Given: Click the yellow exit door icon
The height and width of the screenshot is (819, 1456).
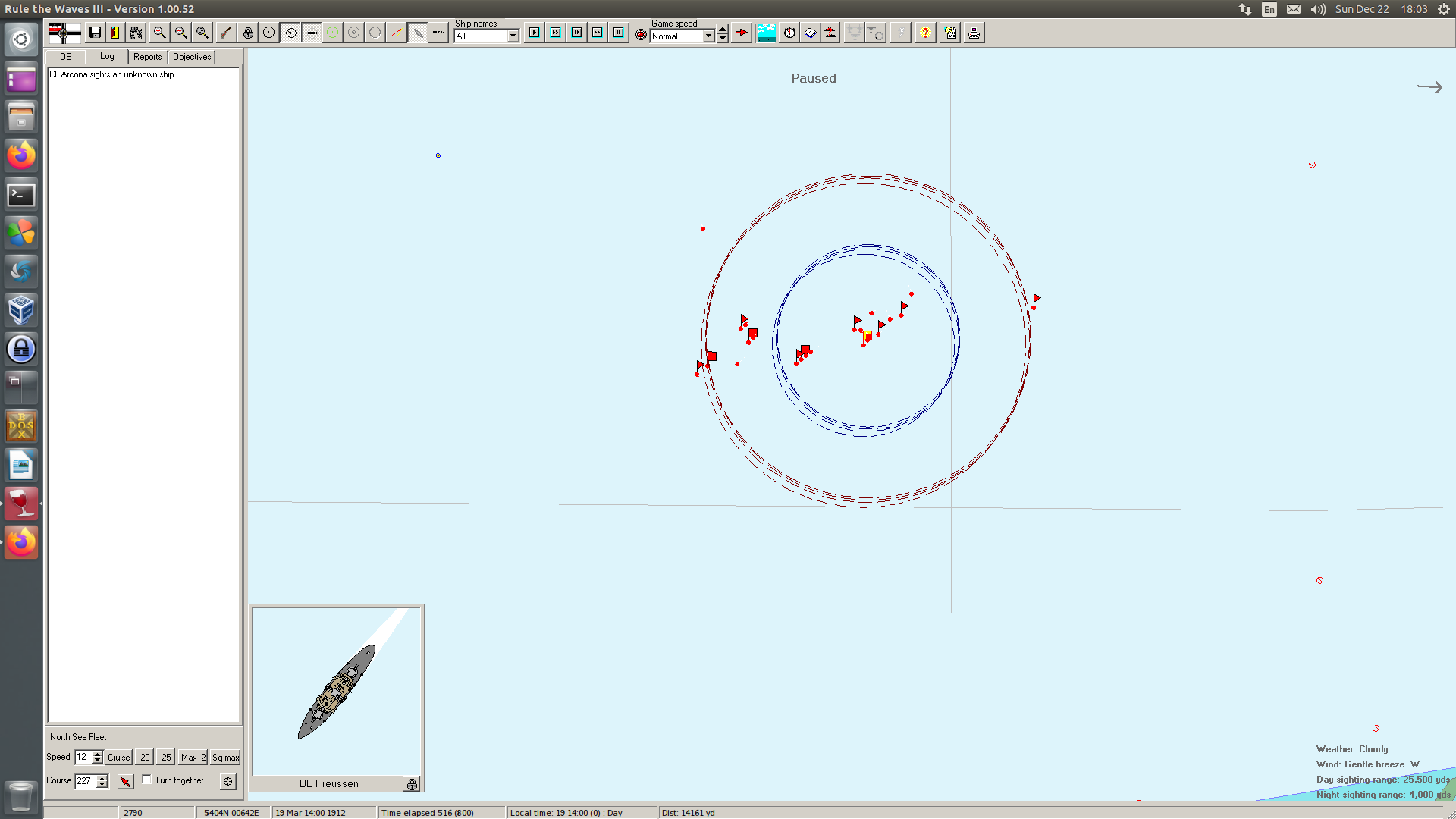Looking at the screenshot, I should pyautogui.click(x=115, y=33).
